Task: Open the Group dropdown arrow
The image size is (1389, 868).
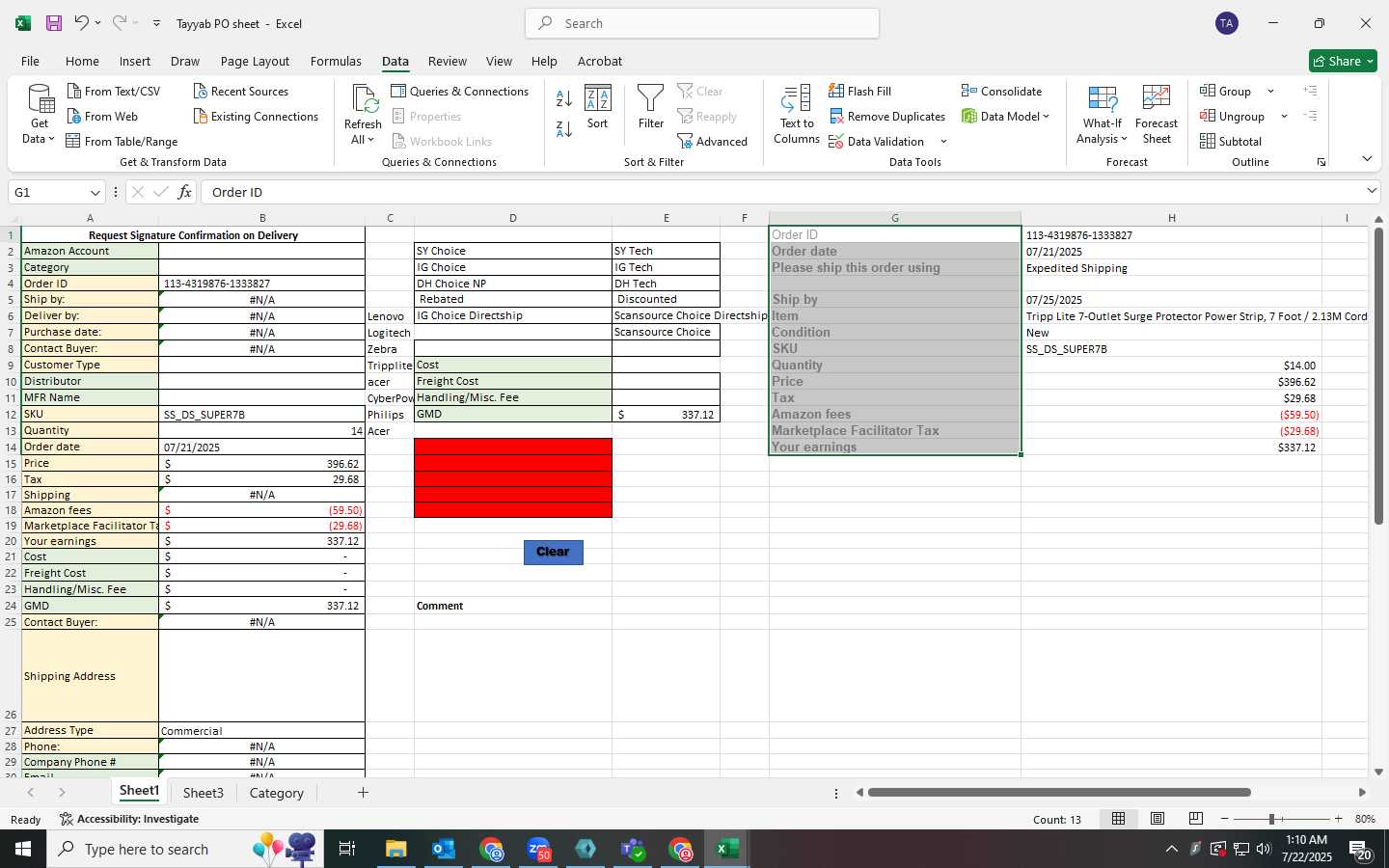Action: [1270, 91]
